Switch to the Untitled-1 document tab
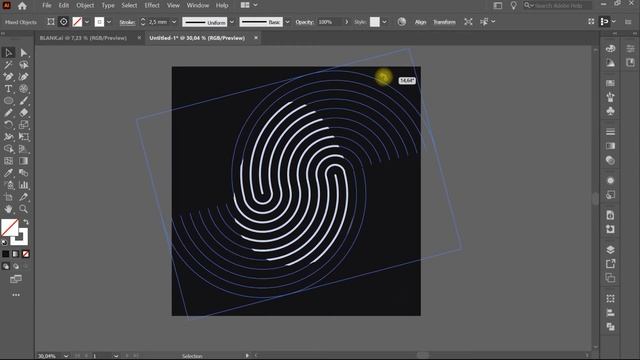The width and height of the screenshot is (640, 360). click(197, 38)
